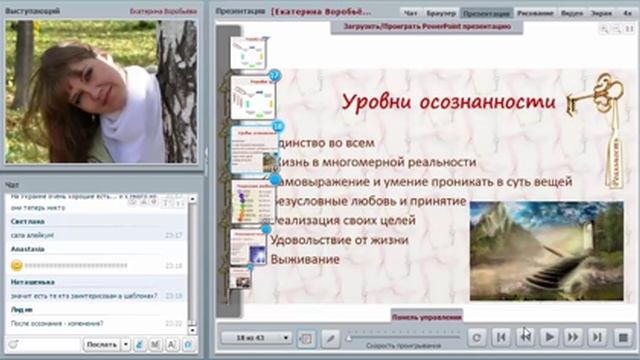Screen dimensions: 640x360
Task: Go back to previous slide
Action: point(525,338)
